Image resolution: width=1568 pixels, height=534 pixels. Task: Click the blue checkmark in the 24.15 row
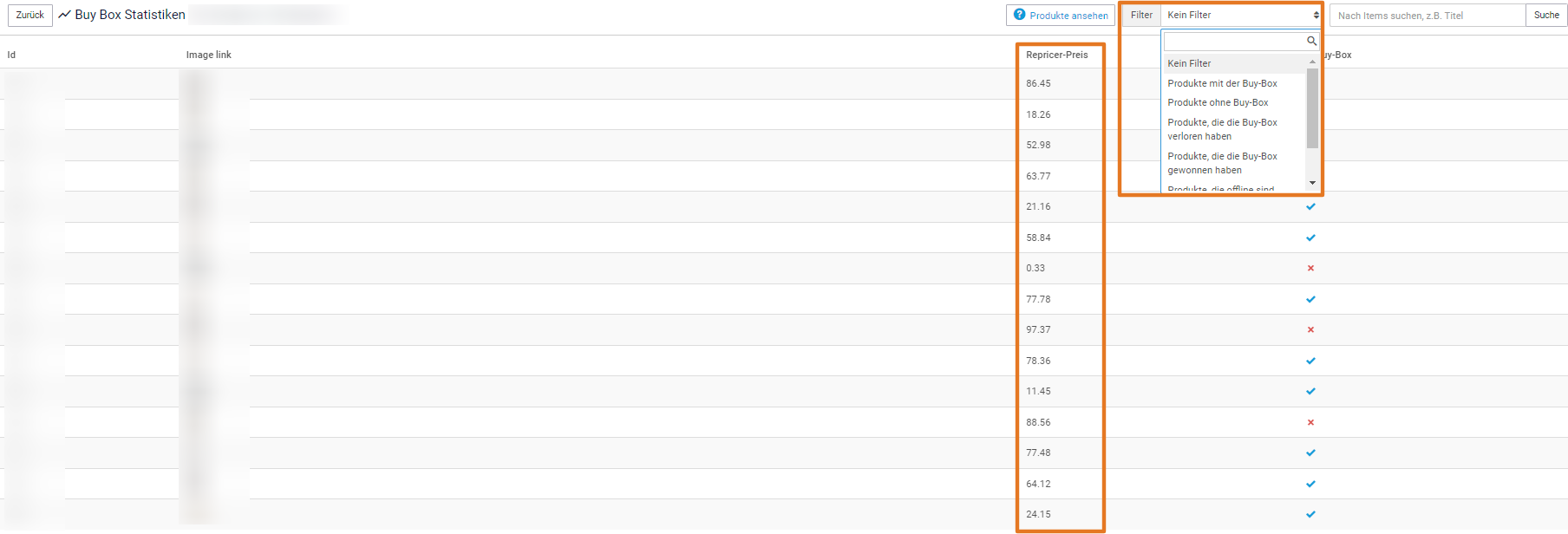click(1310, 514)
